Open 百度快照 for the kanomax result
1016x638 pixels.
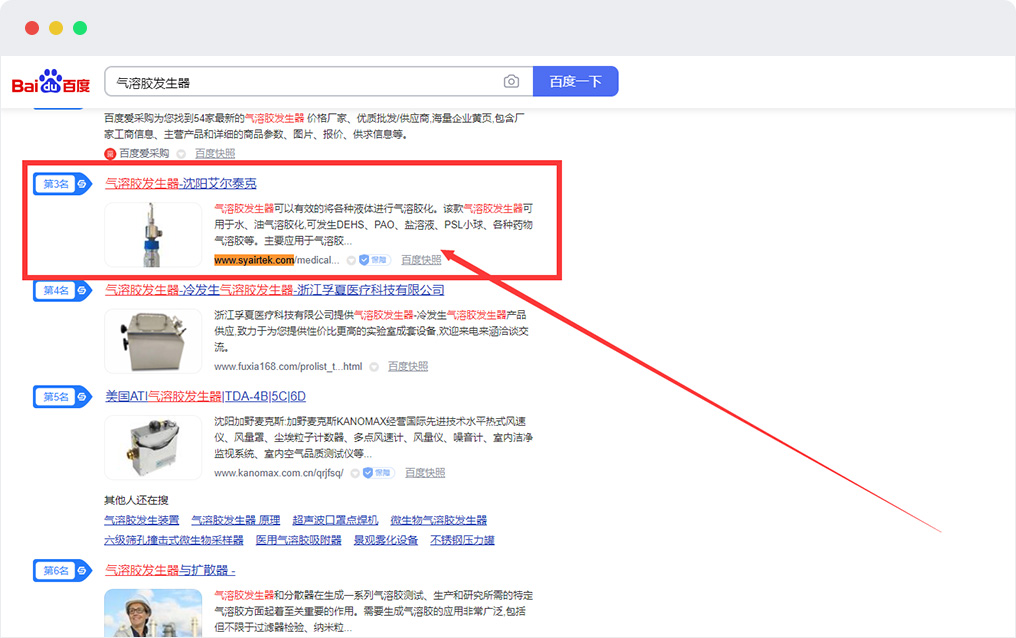(x=425, y=473)
